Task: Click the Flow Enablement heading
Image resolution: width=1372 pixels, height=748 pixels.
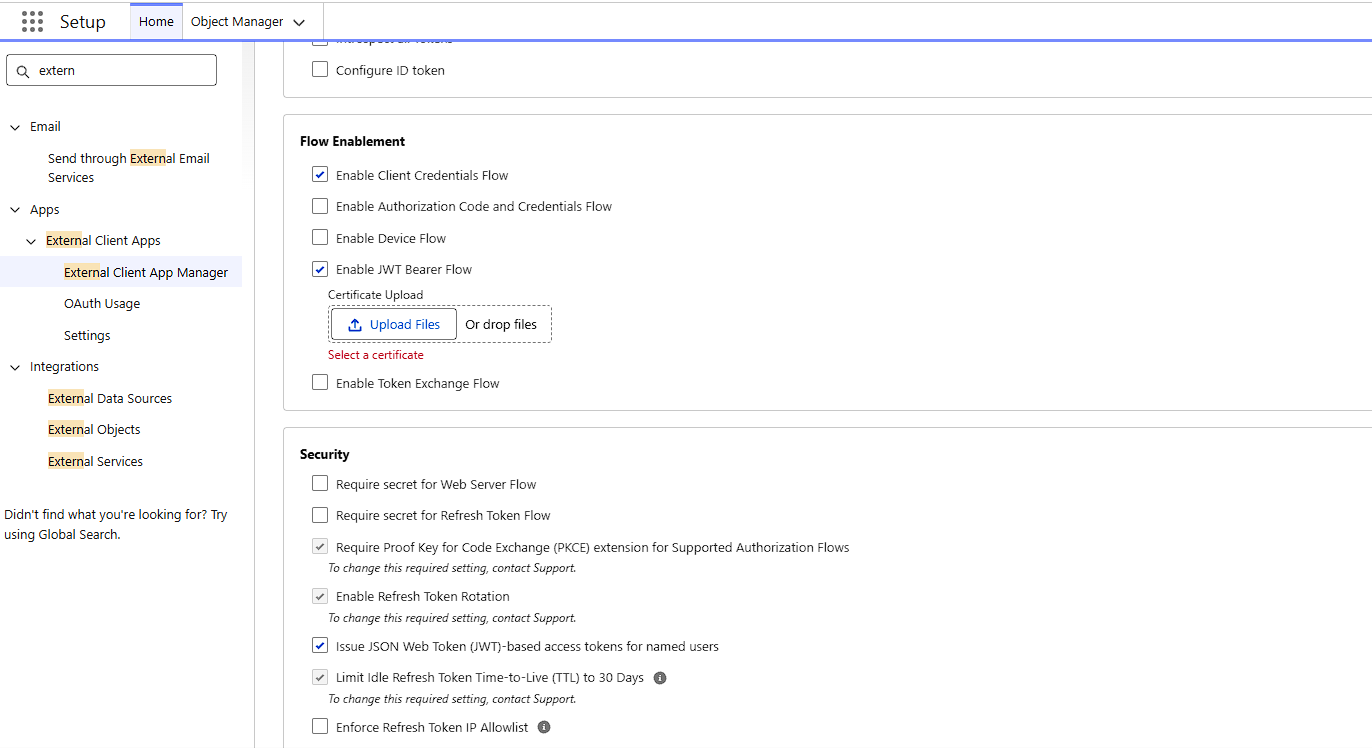Action: click(x=353, y=141)
